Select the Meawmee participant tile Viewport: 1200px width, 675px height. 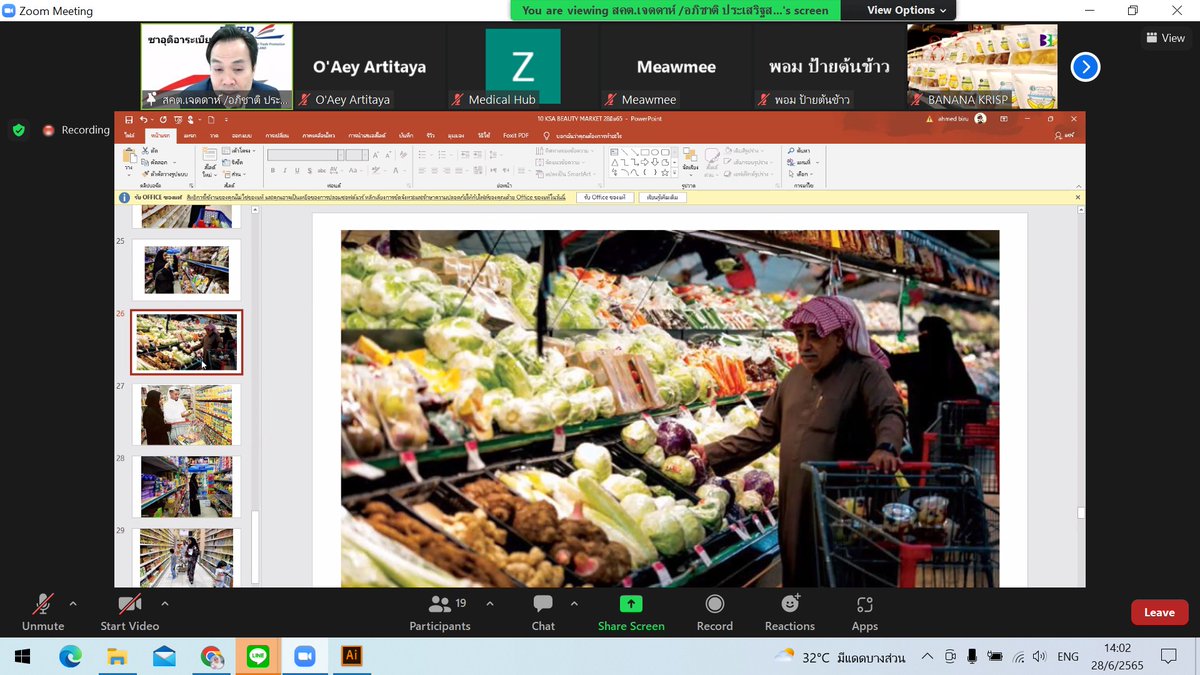click(676, 67)
